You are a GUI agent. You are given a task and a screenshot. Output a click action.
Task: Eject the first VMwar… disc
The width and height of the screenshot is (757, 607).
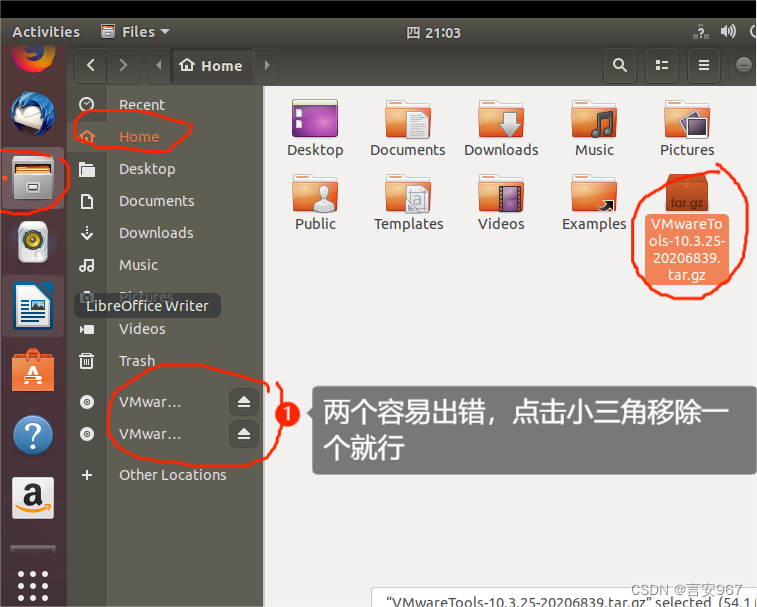(x=244, y=402)
